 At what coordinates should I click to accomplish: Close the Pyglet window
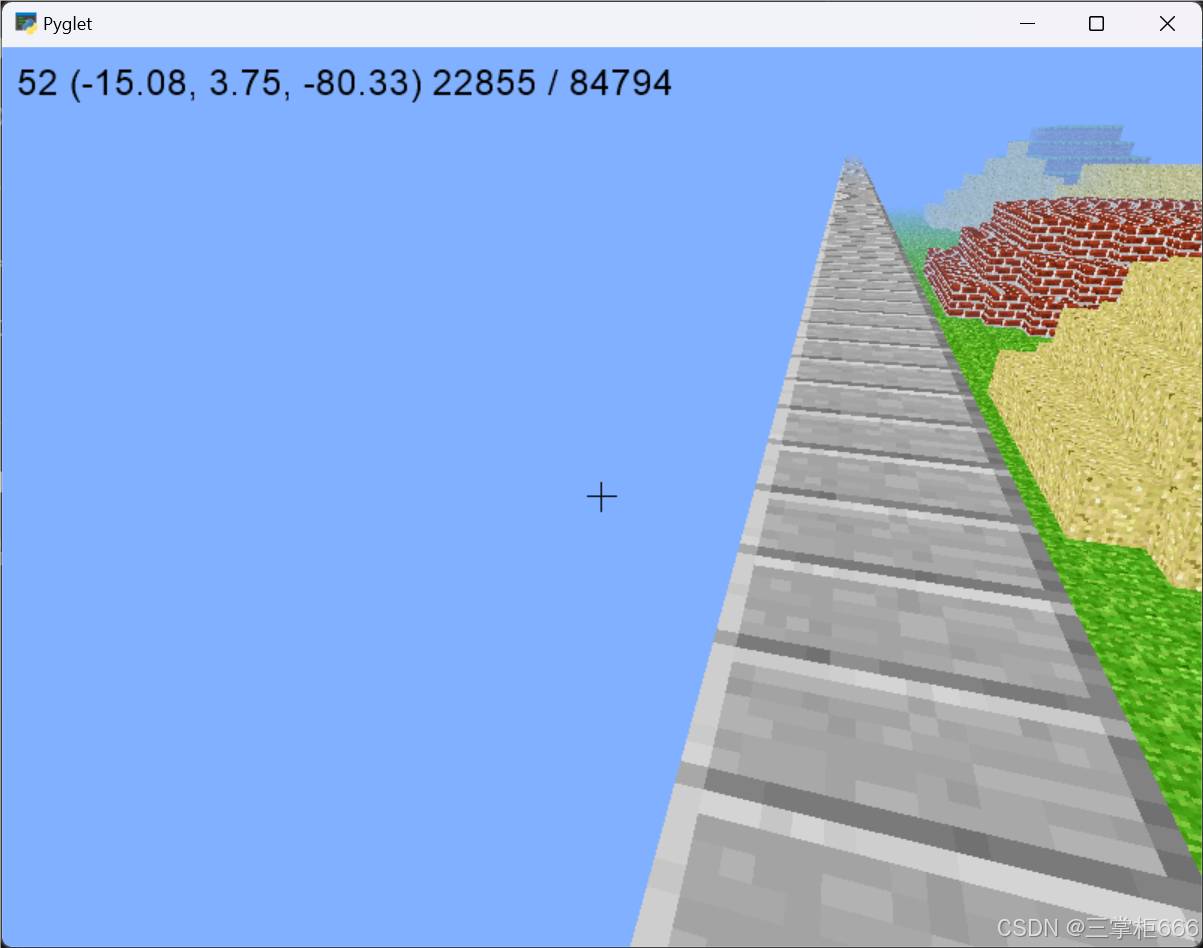1167,24
